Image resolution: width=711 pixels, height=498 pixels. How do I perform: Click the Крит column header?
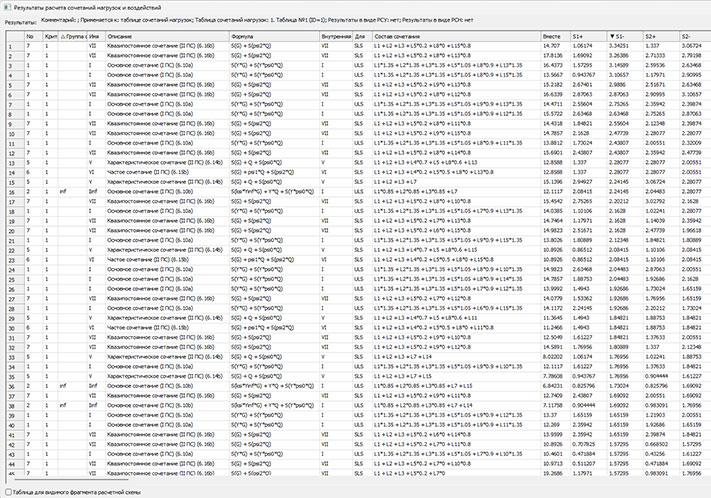tap(48, 36)
